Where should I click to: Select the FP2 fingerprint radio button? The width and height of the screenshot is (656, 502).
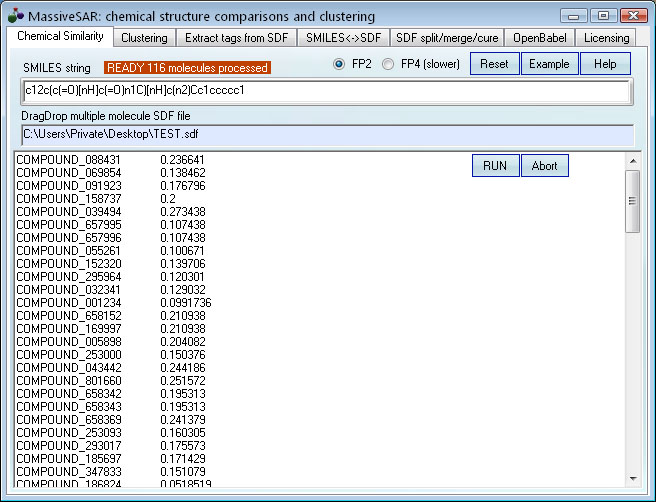click(339, 64)
